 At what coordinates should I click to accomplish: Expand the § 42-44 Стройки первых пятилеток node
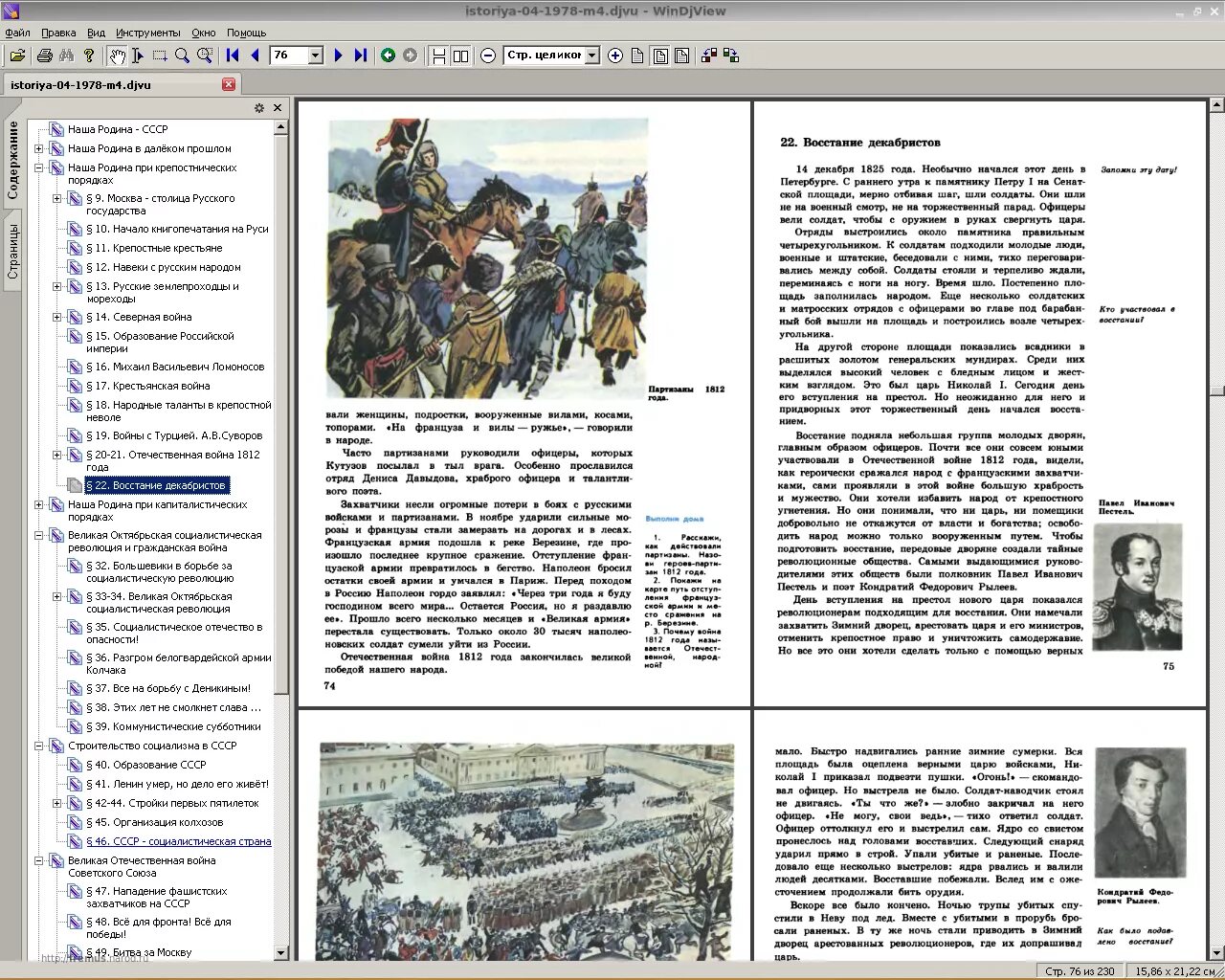click(56, 803)
